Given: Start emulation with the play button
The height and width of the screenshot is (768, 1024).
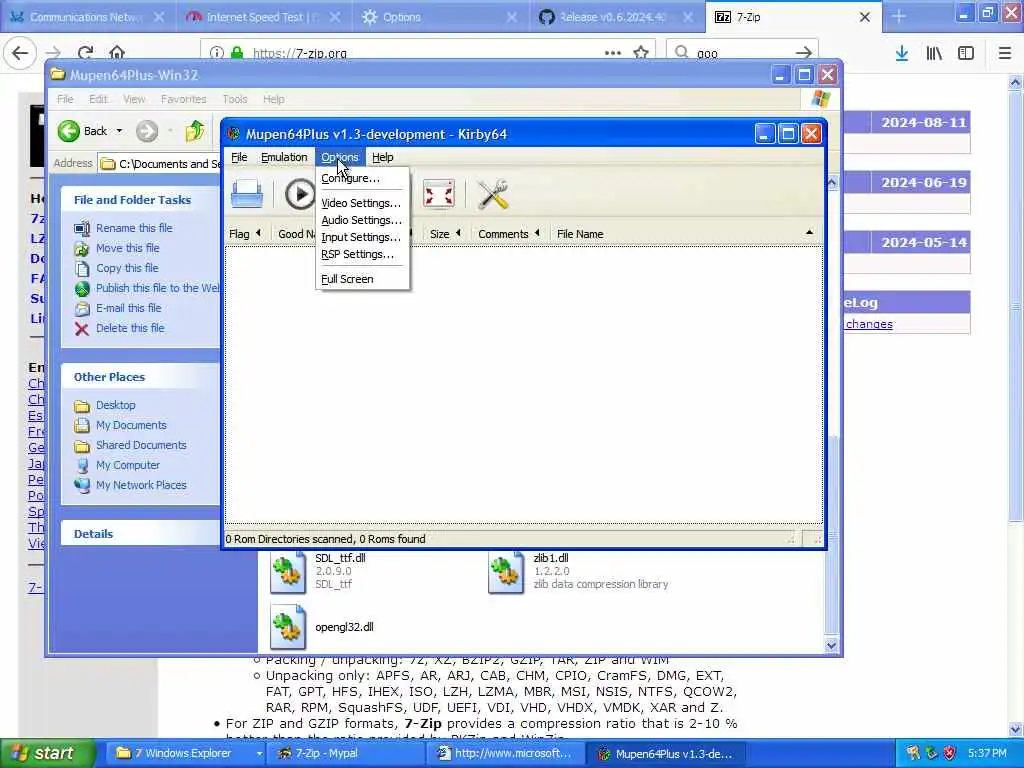Looking at the screenshot, I should point(300,194).
